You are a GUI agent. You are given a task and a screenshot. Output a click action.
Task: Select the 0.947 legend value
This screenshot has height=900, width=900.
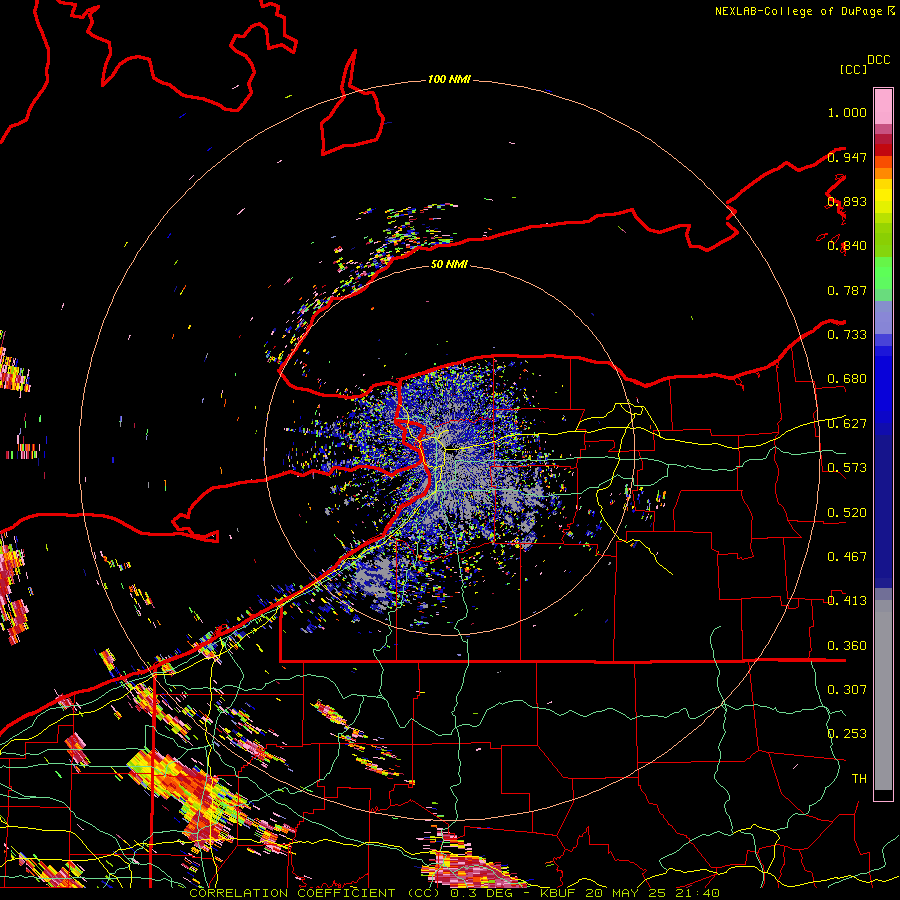[847, 157]
